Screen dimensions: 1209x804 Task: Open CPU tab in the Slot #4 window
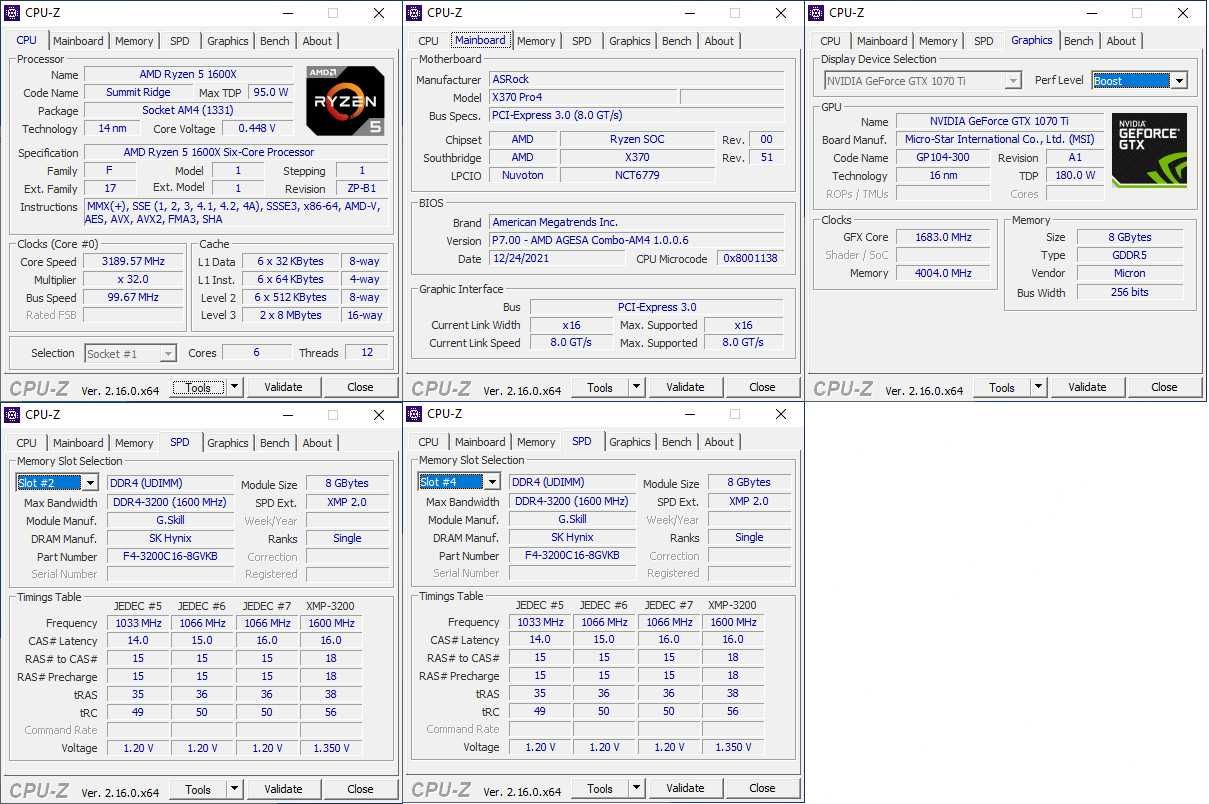point(428,442)
